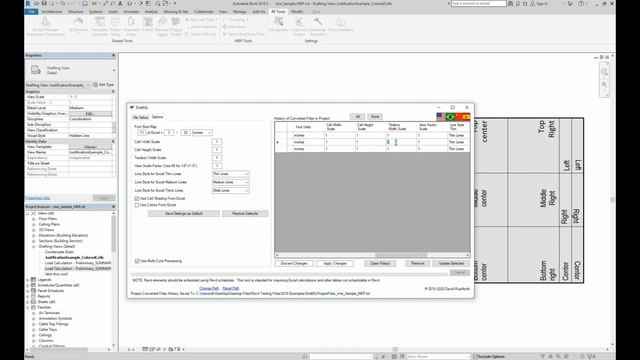Select Condensate Drain drafting view
Screen dimensions: 640x360
59,252
